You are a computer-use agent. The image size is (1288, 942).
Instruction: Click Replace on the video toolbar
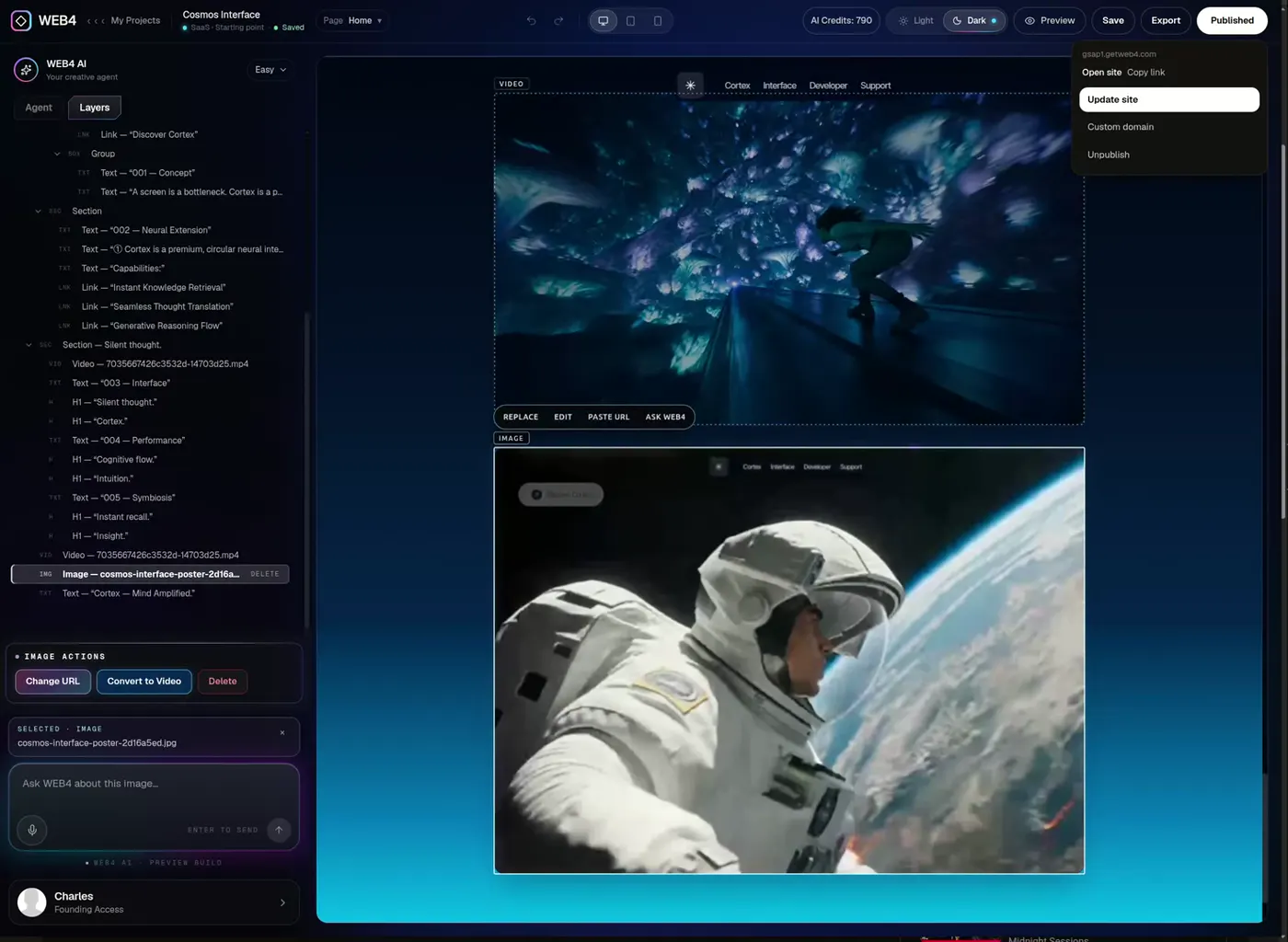point(521,417)
